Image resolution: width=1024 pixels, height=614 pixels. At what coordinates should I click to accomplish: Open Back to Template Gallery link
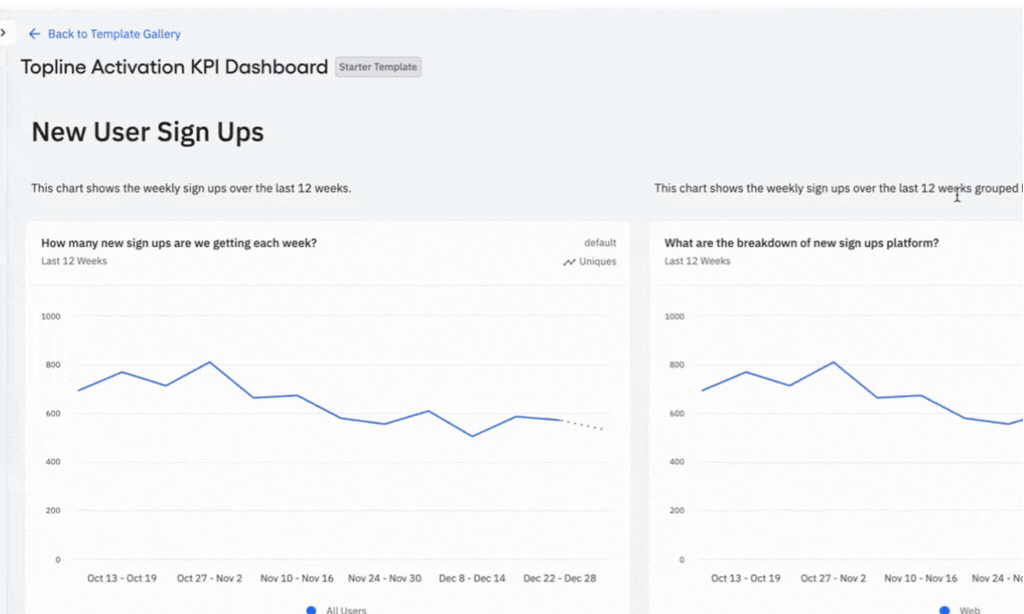(x=114, y=34)
